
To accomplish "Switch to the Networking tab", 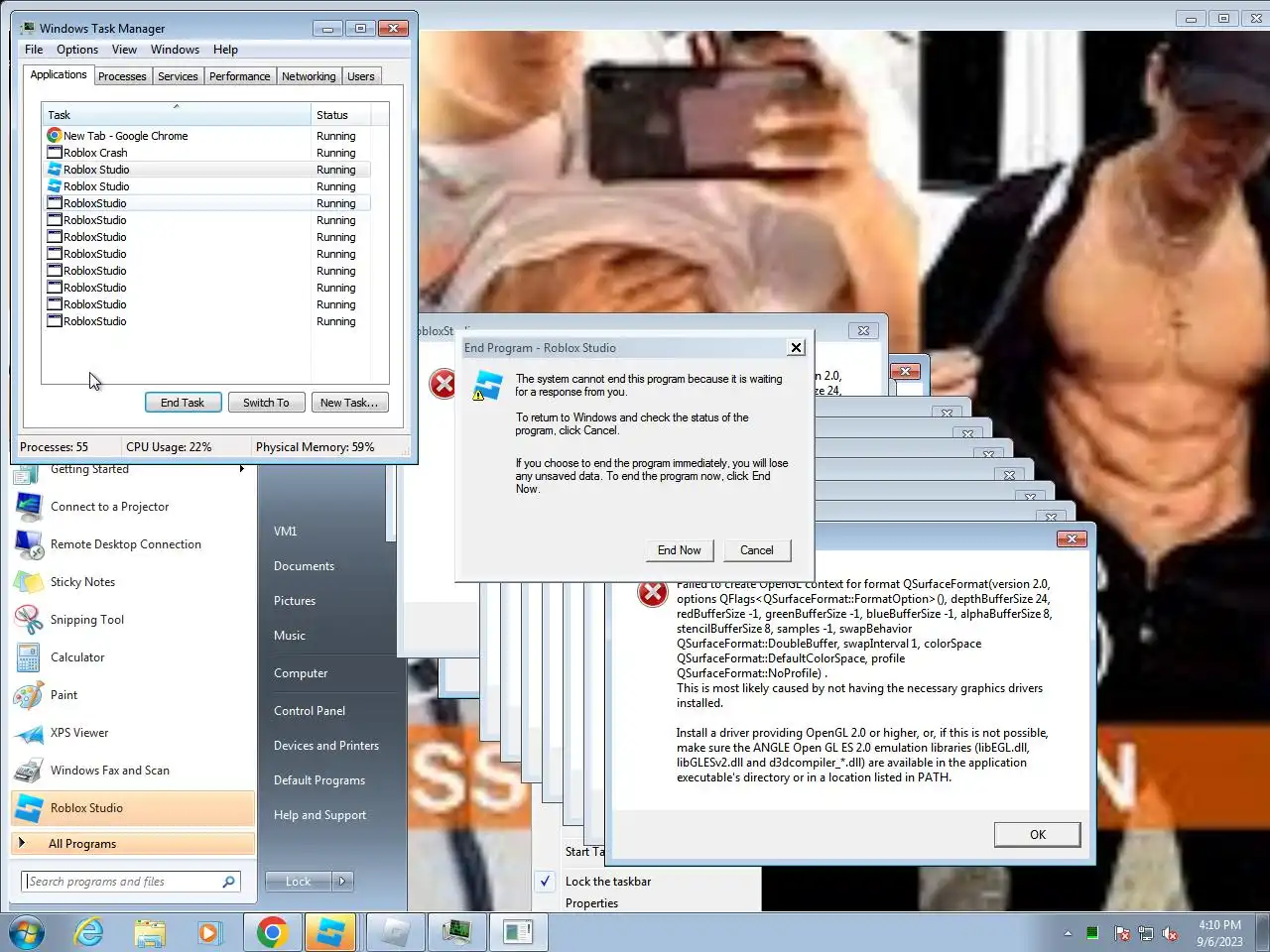I will (309, 76).
